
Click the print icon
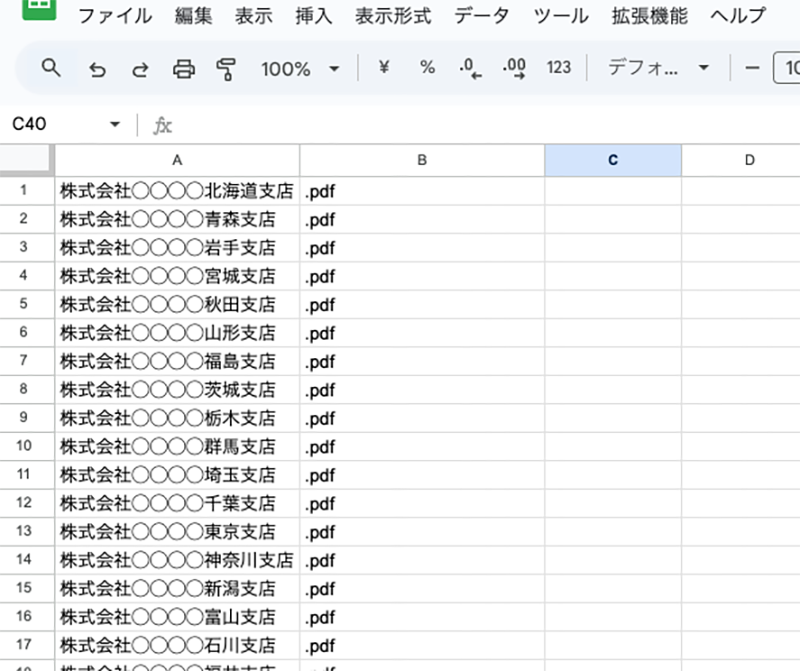184,68
